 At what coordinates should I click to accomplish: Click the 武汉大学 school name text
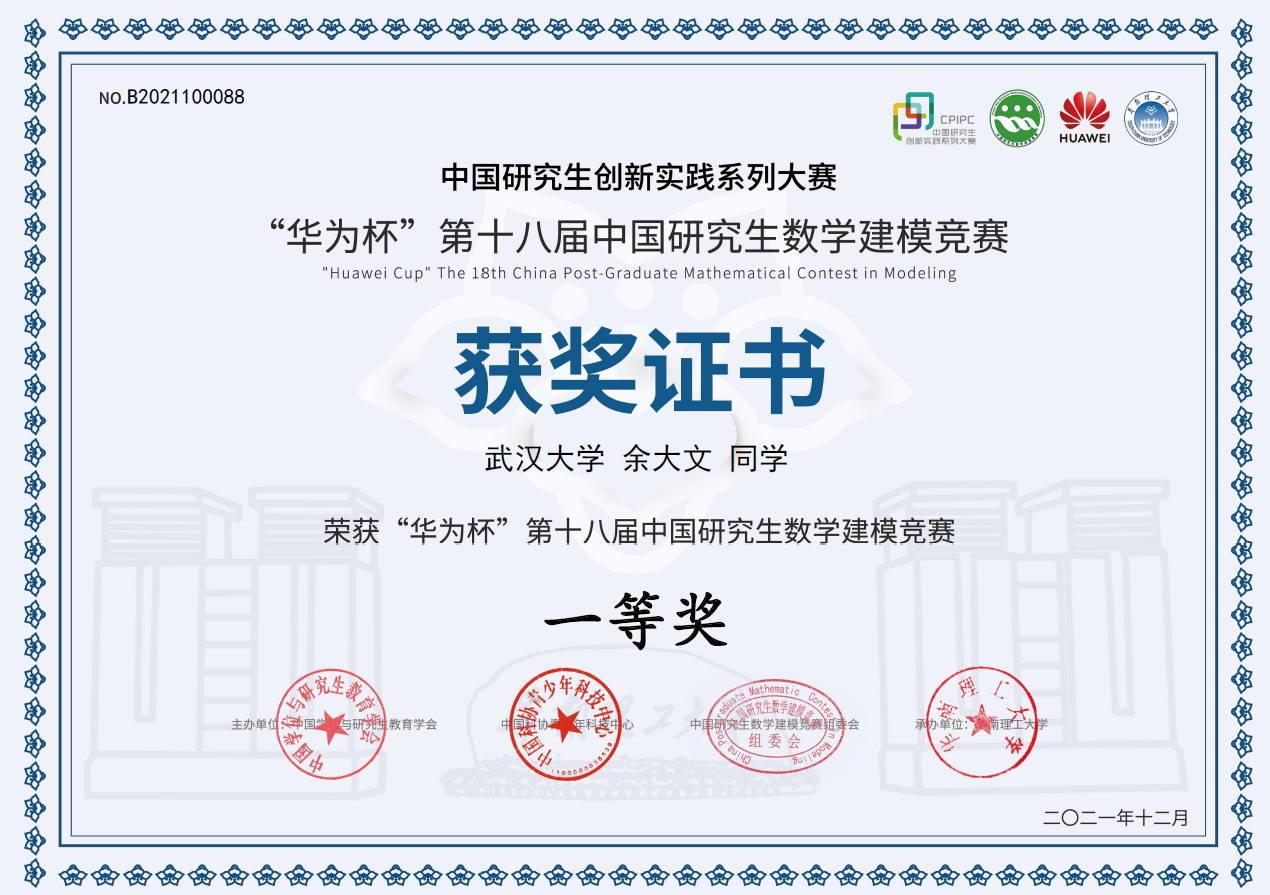(544, 459)
